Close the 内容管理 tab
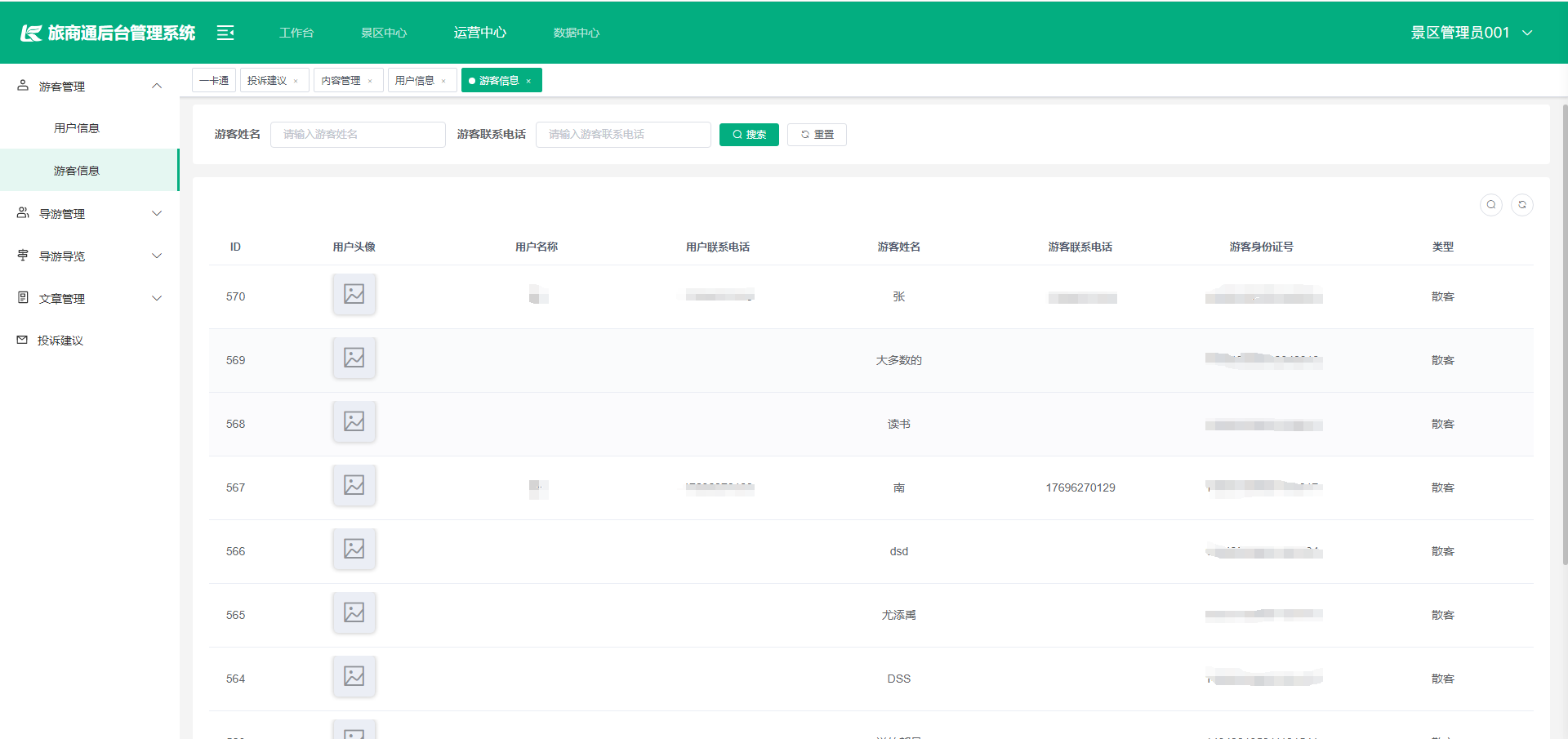Image resolution: width=1568 pixels, height=739 pixels. click(x=370, y=81)
